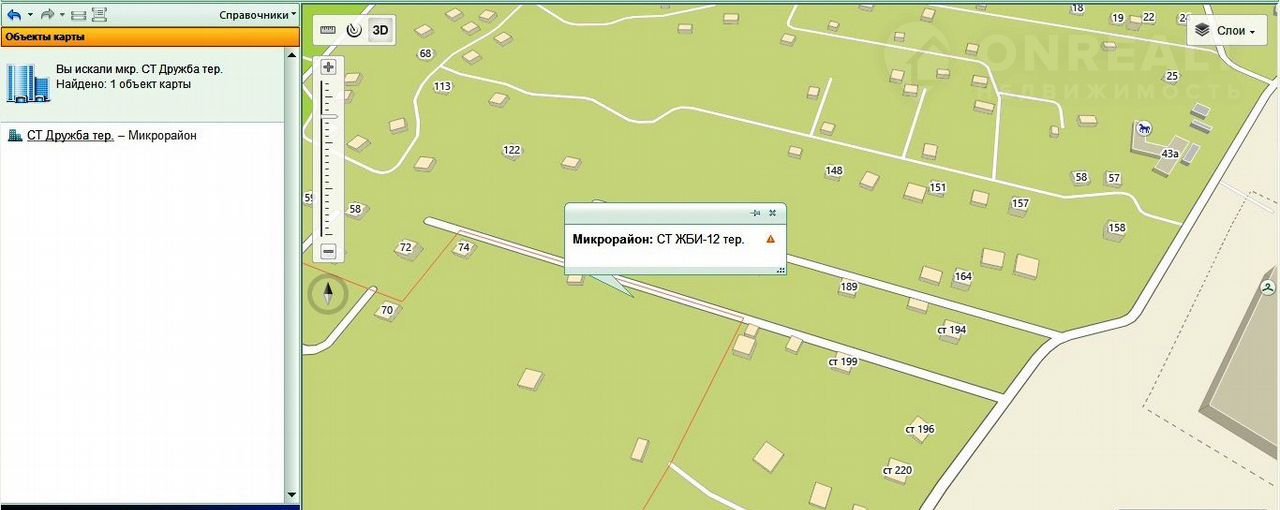Click the gray forward arrow icon

tap(47, 15)
